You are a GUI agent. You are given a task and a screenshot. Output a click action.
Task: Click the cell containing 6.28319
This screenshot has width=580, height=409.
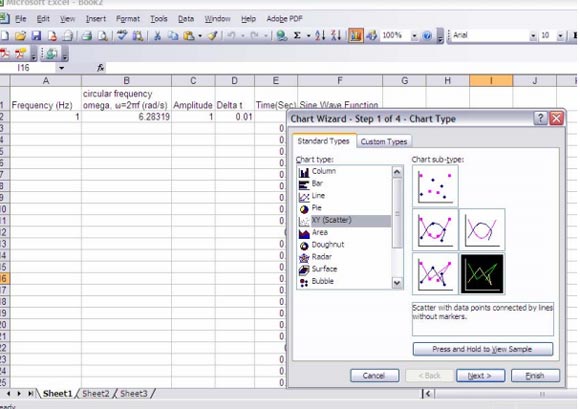point(126,117)
